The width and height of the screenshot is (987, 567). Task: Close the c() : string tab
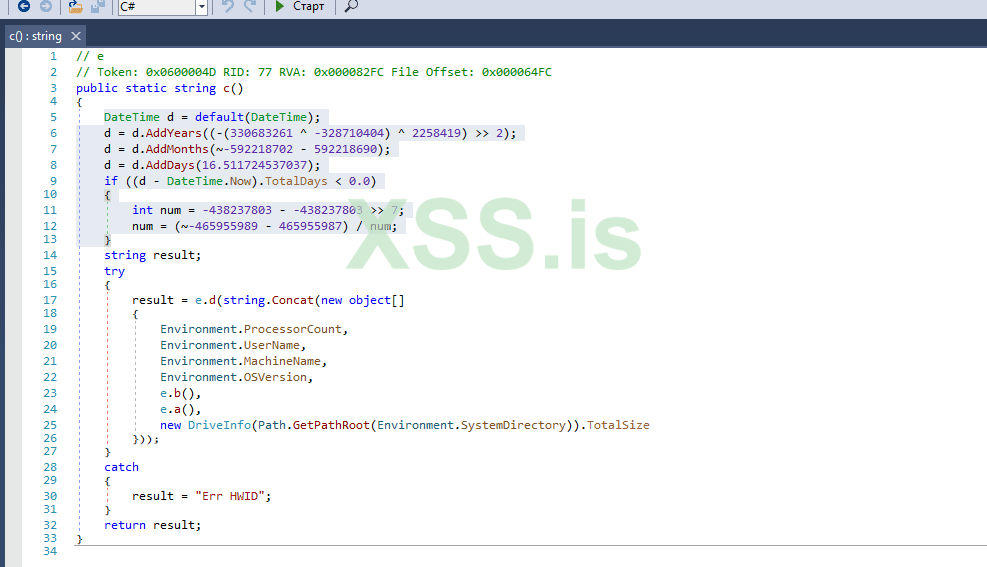[76, 36]
